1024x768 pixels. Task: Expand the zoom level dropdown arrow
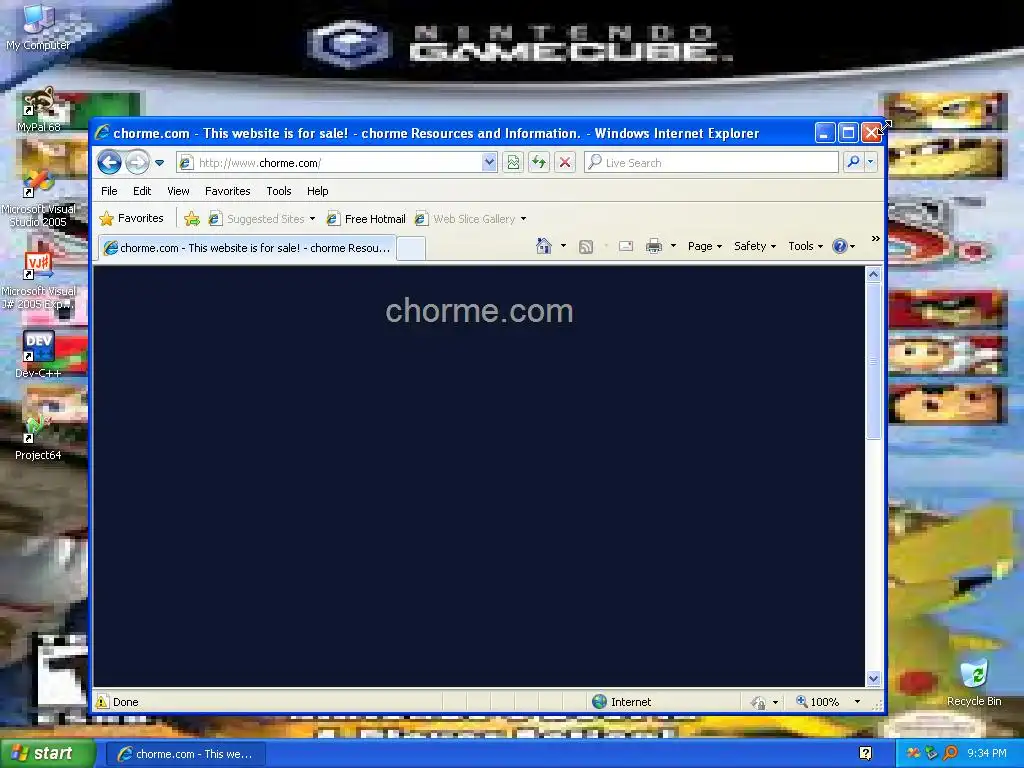click(857, 702)
